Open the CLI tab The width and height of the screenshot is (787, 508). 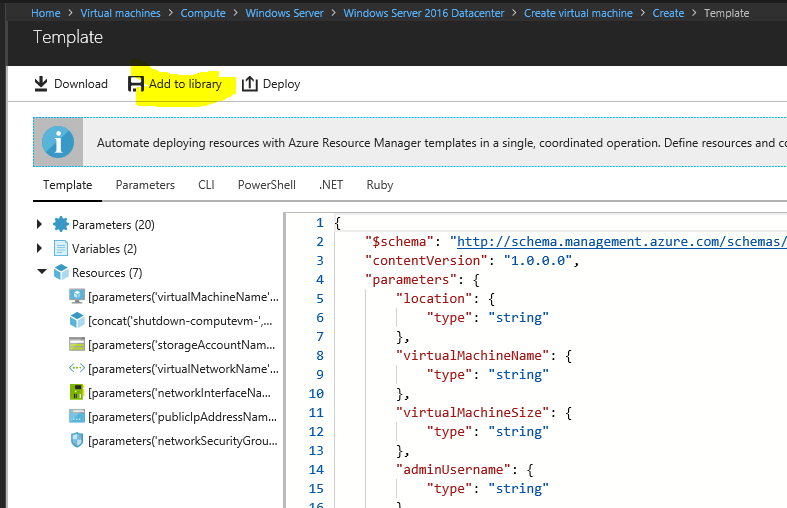206,185
